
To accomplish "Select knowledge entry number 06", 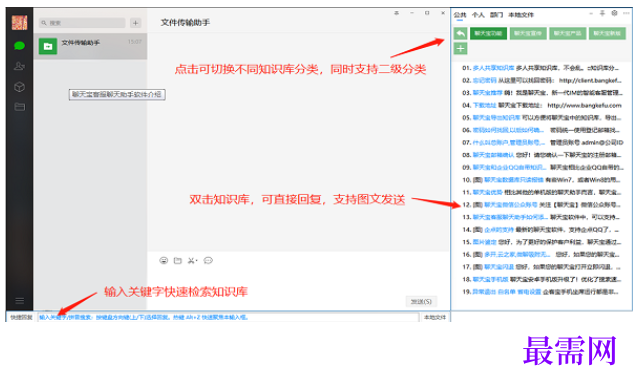I will point(542,130).
